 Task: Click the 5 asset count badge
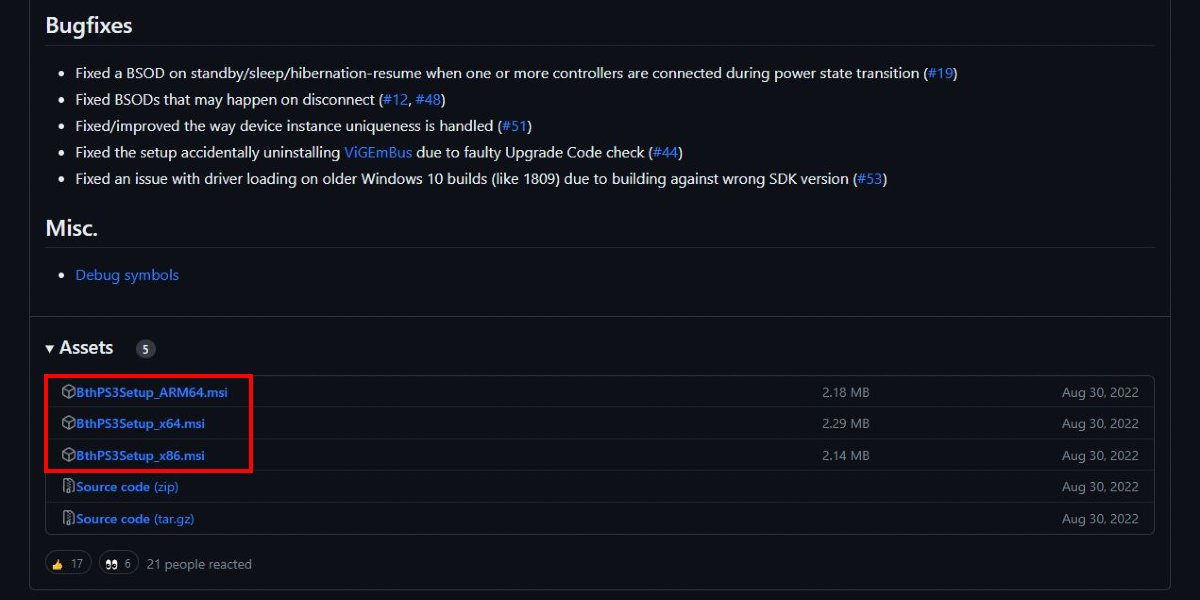coord(145,348)
